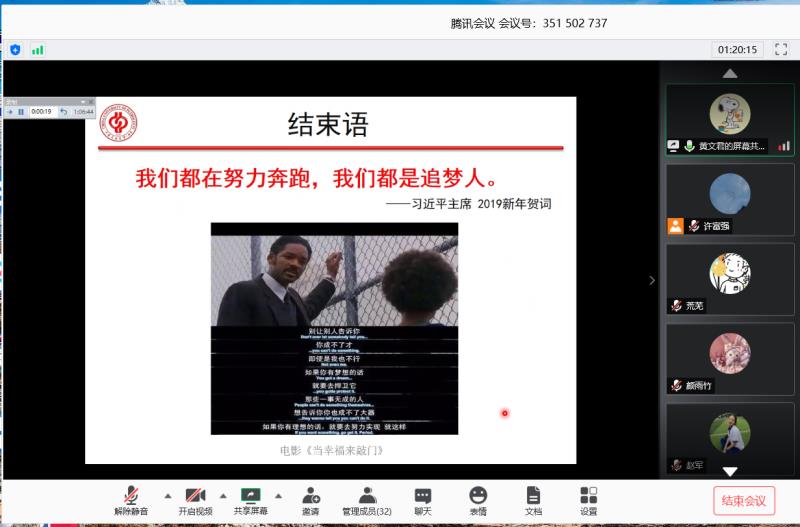Click the Invite (邀请) icon
The image size is (800, 527).
311,500
